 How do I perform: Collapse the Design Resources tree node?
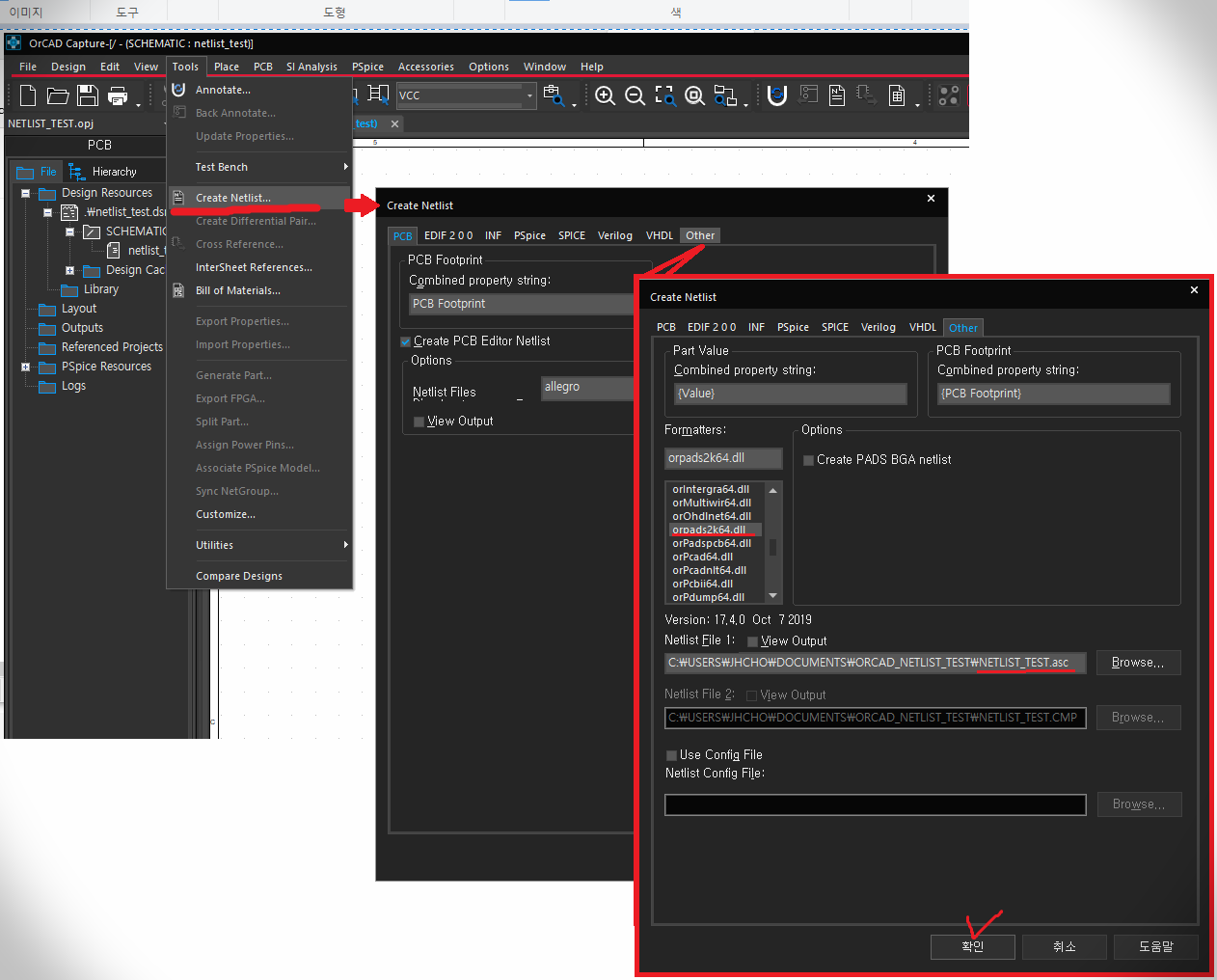[26, 193]
